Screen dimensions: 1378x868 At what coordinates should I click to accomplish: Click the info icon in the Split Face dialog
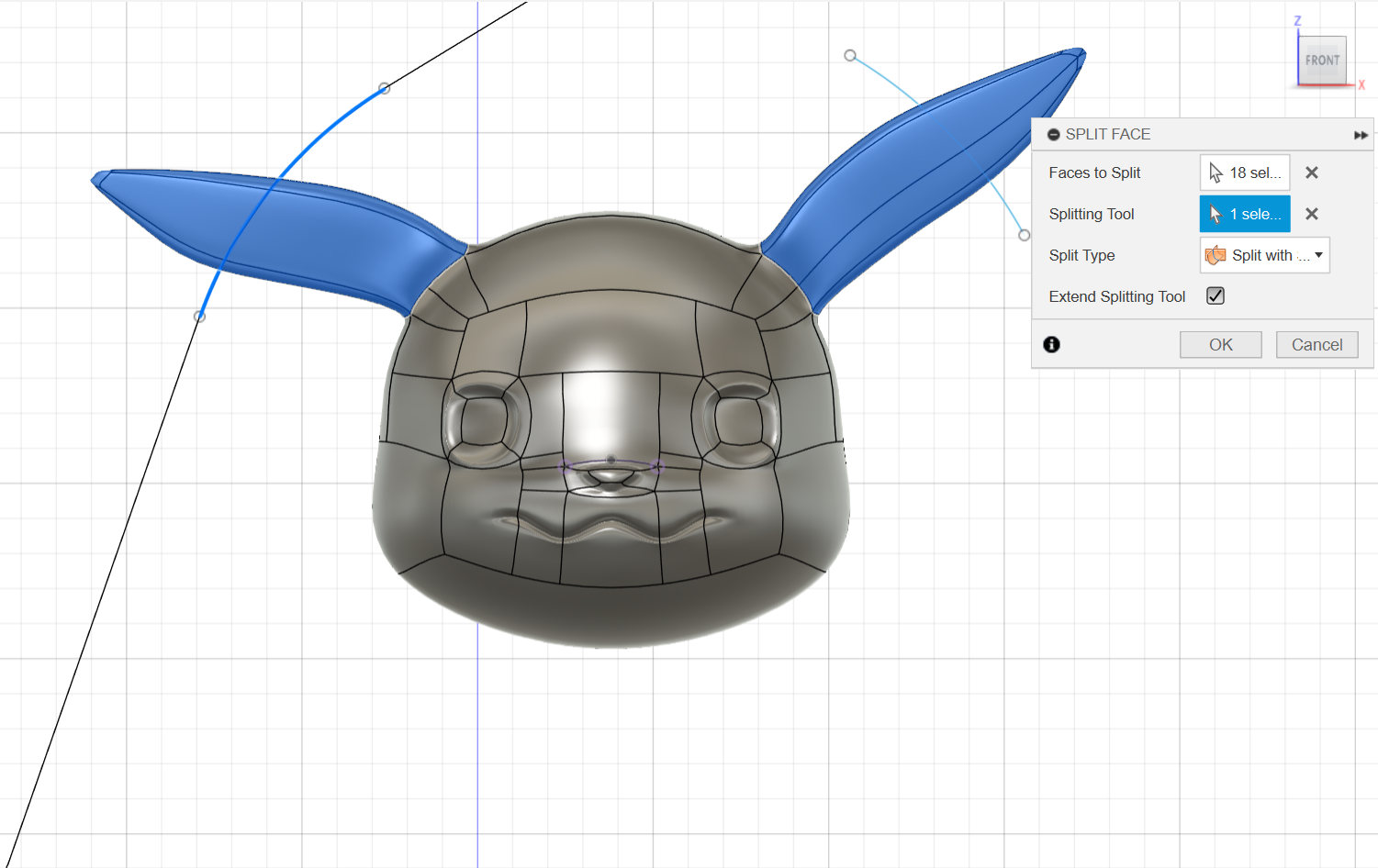tap(1052, 344)
